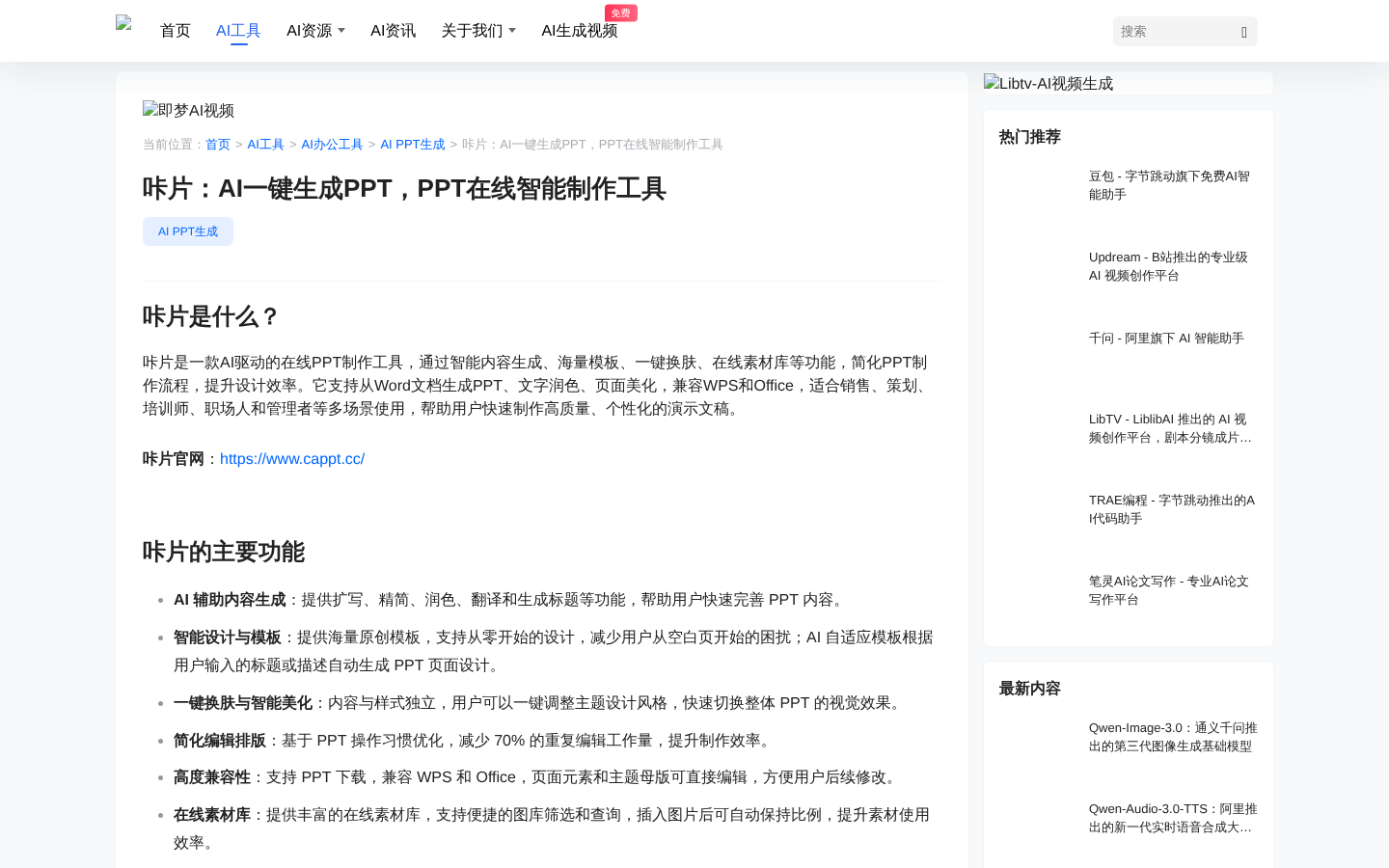Click the 即梦AI视频 banner image
The image size is (1389, 868).
189,110
